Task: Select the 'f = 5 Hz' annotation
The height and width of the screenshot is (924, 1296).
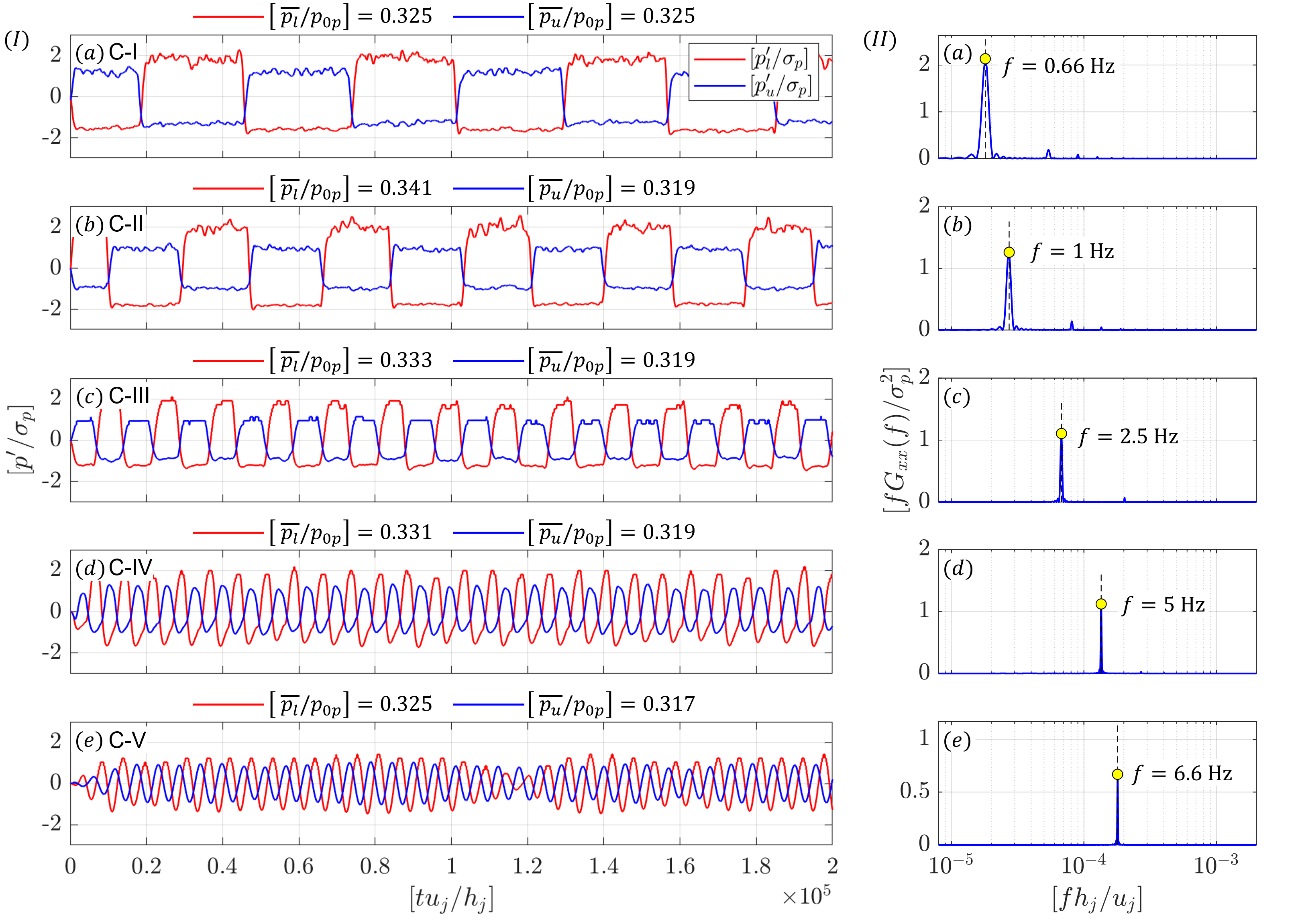Action: (x=1164, y=605)
